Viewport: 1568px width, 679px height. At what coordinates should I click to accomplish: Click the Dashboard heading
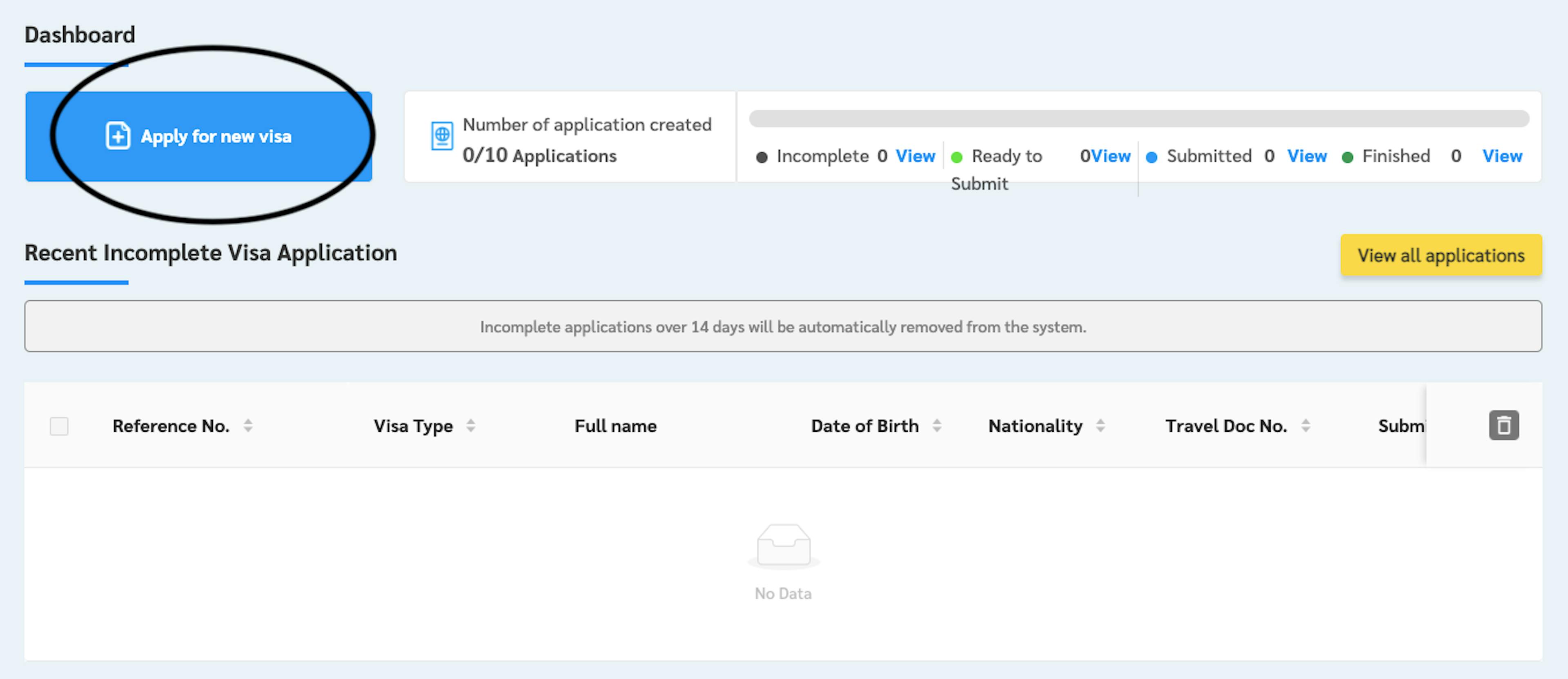[80, 35]
